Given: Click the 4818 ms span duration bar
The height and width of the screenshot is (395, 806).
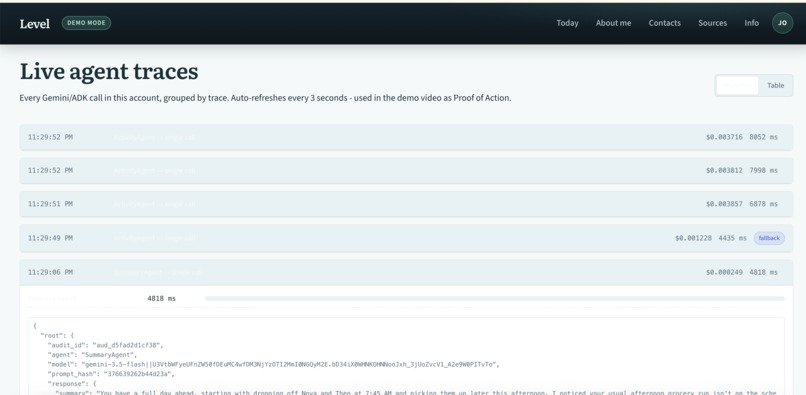Looking at the screenshot, I should click(494, 298).
